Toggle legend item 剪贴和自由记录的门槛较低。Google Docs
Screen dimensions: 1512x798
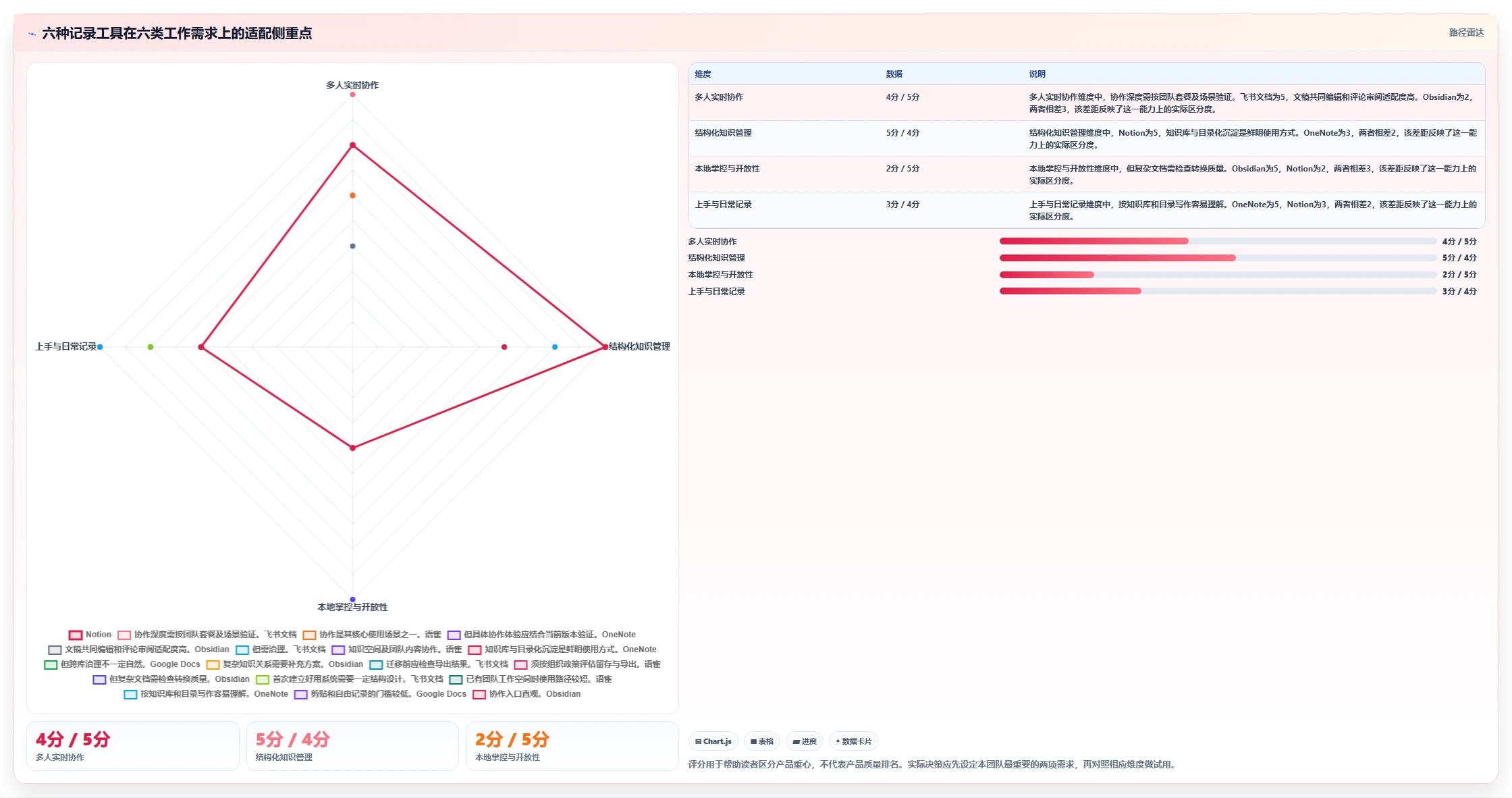tap(380, 694)
